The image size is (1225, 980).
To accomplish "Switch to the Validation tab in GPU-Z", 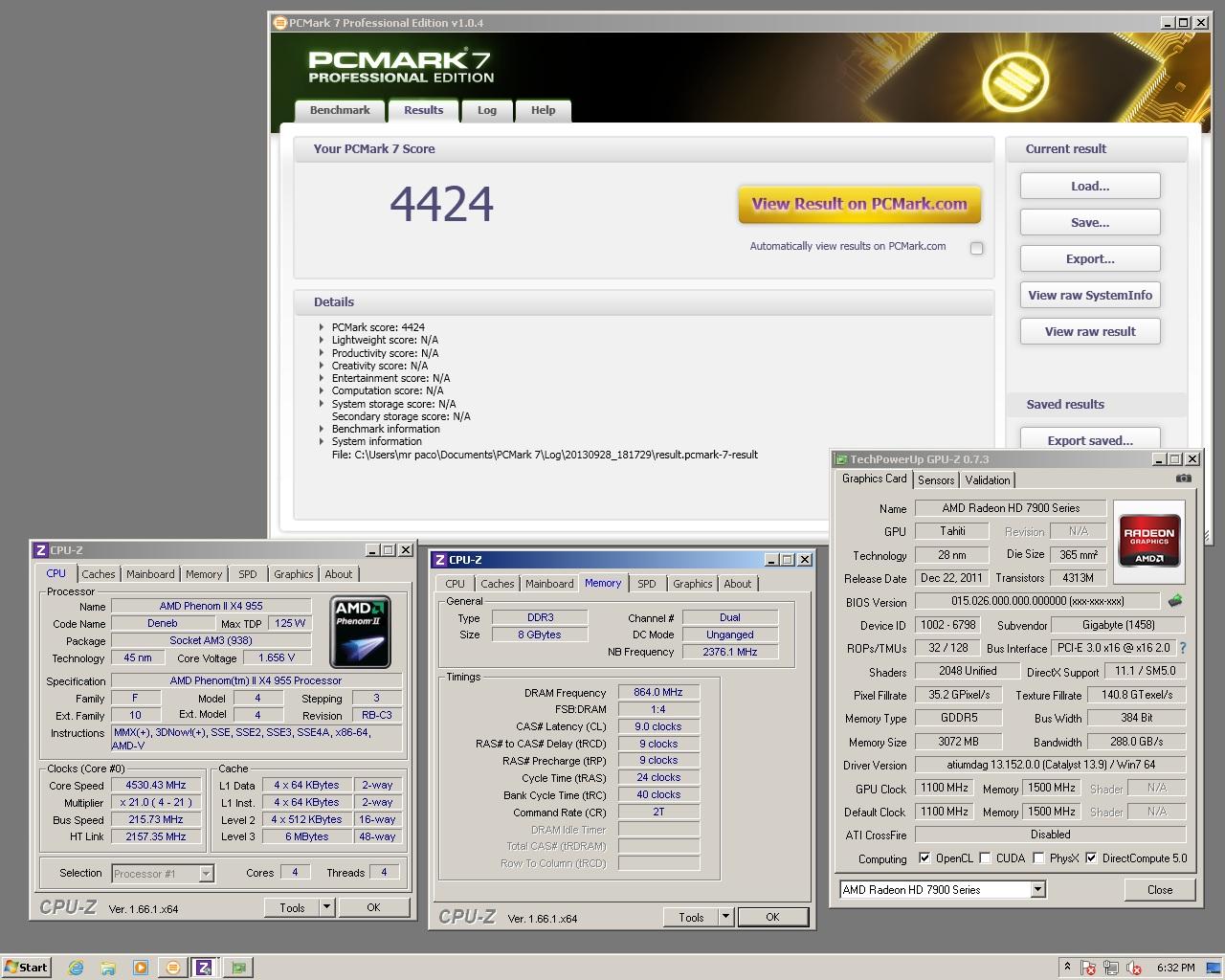I will [988, 480].
